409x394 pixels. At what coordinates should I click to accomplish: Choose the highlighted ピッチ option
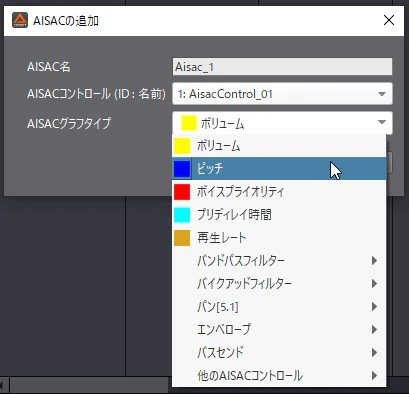point(279,169)
